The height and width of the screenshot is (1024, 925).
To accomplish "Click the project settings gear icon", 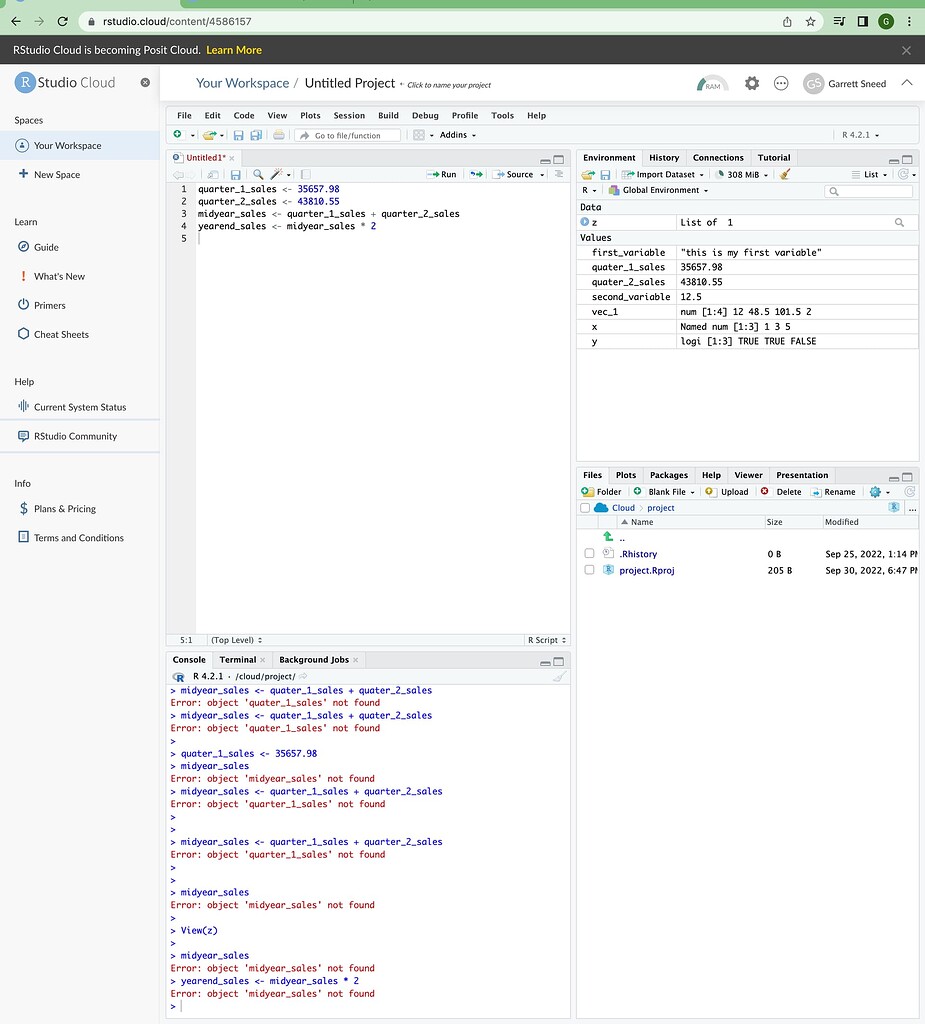I will [x=752, y=84].
